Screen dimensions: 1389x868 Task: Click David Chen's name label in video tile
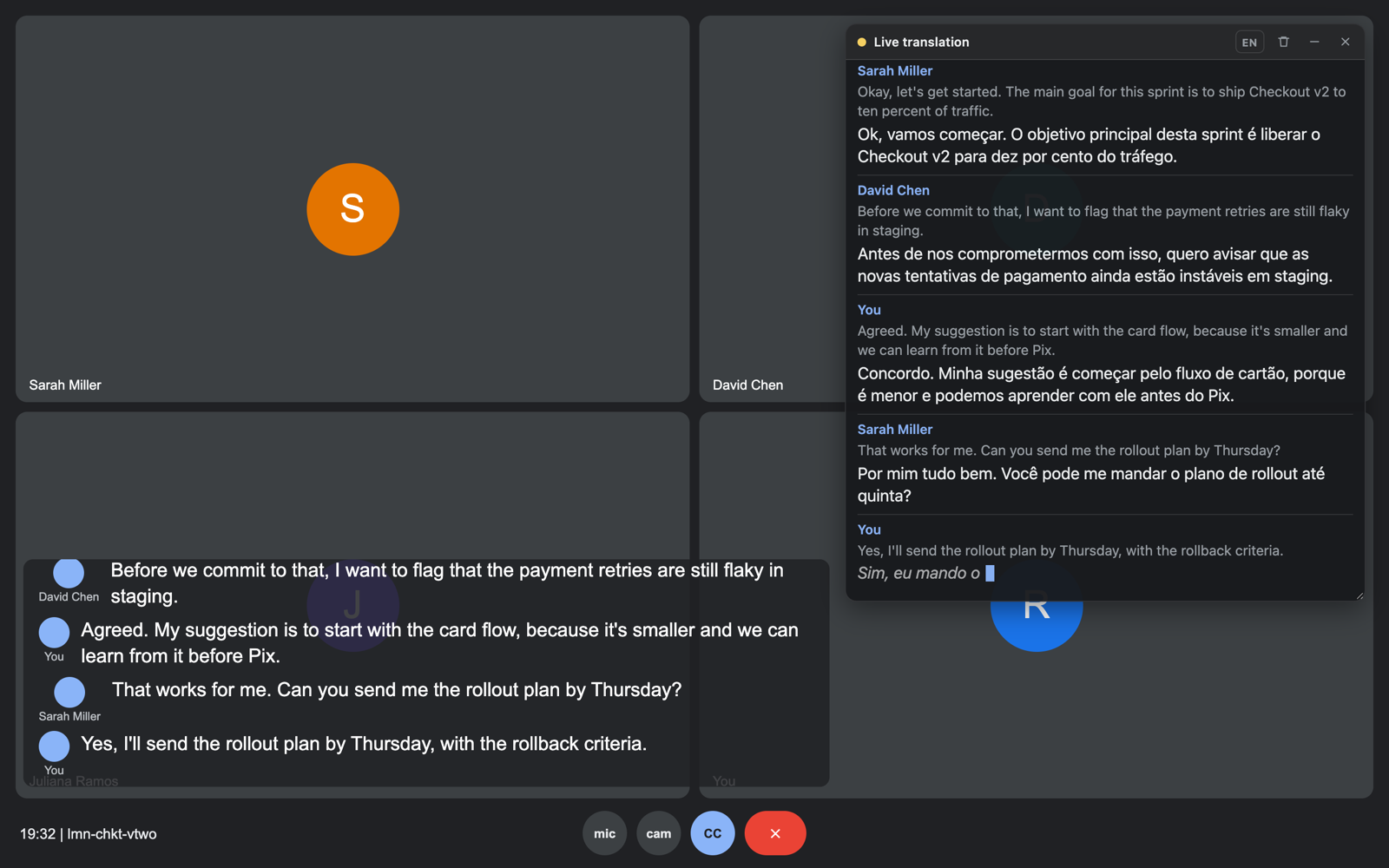click(747, 385)
